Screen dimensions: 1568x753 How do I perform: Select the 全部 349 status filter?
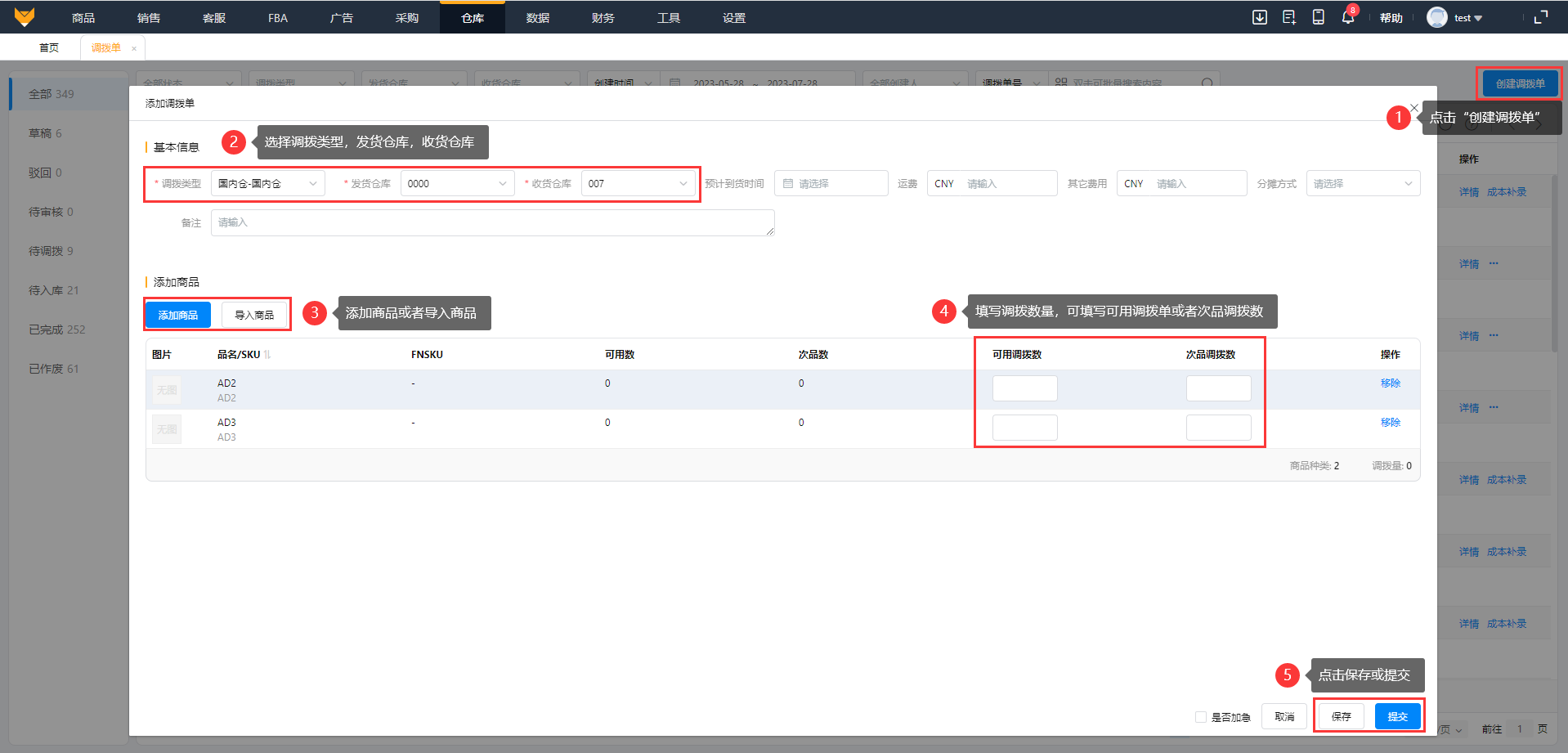point(69,94)
